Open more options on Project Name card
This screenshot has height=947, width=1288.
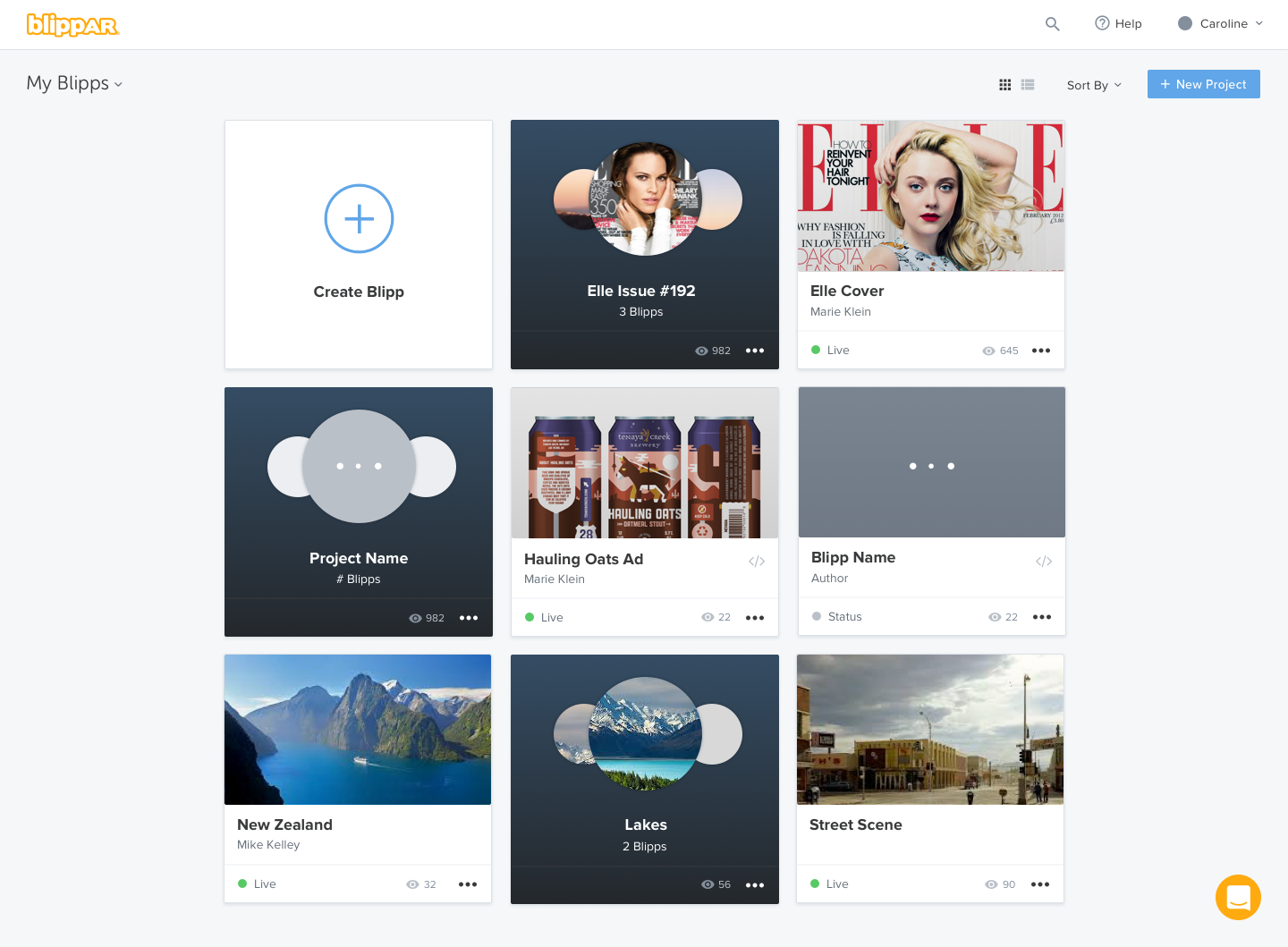tap(469, 618)
